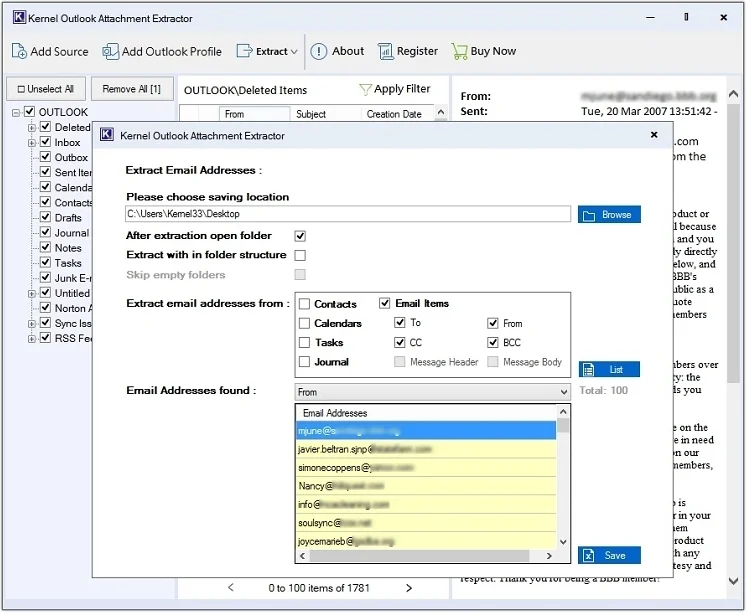Uncheck the OUTLOOK root folder checkbox
This screenshot has width=747, height=613.
[x=30, y=111]
